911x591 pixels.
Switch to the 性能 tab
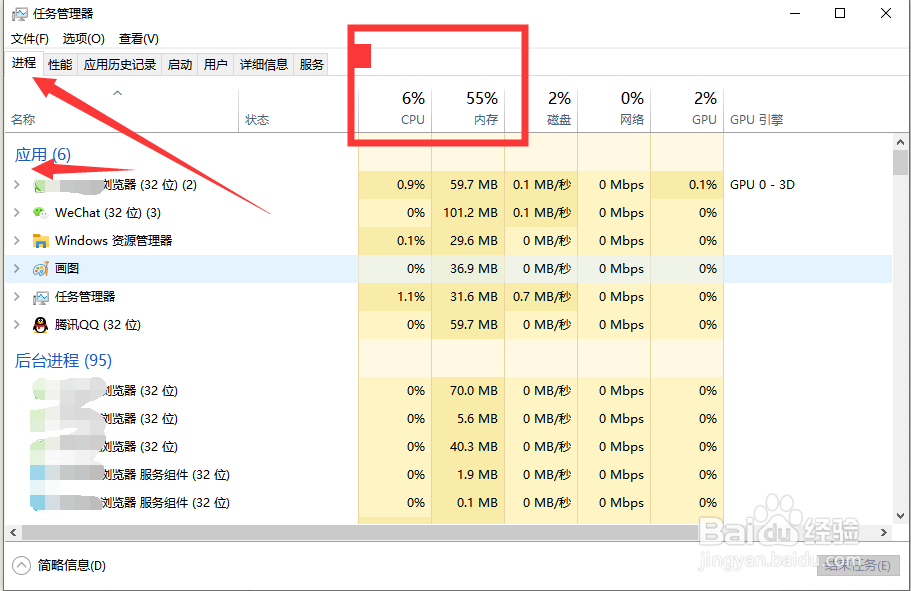60,65
